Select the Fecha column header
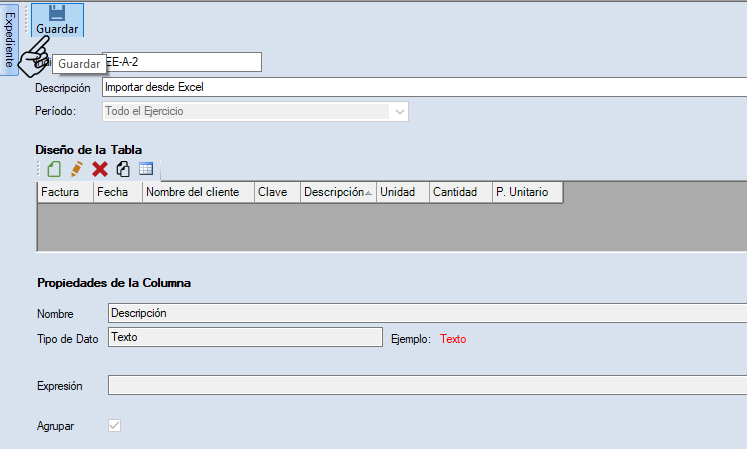Screen dimensions: 747x449 [x=117, y=192]
